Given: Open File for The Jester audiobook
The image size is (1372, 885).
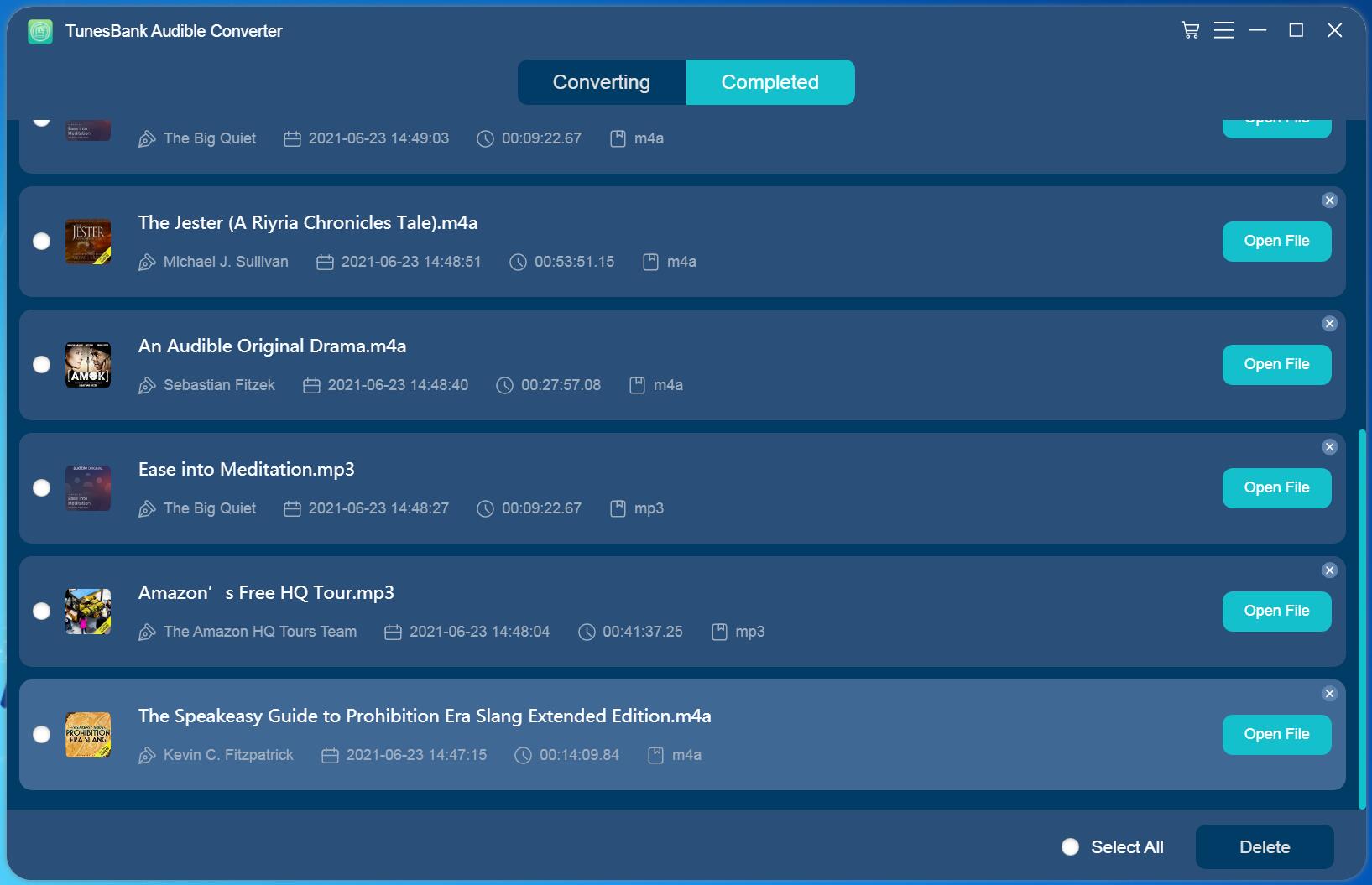Looking at the screenshot, I should [1276, 242].
